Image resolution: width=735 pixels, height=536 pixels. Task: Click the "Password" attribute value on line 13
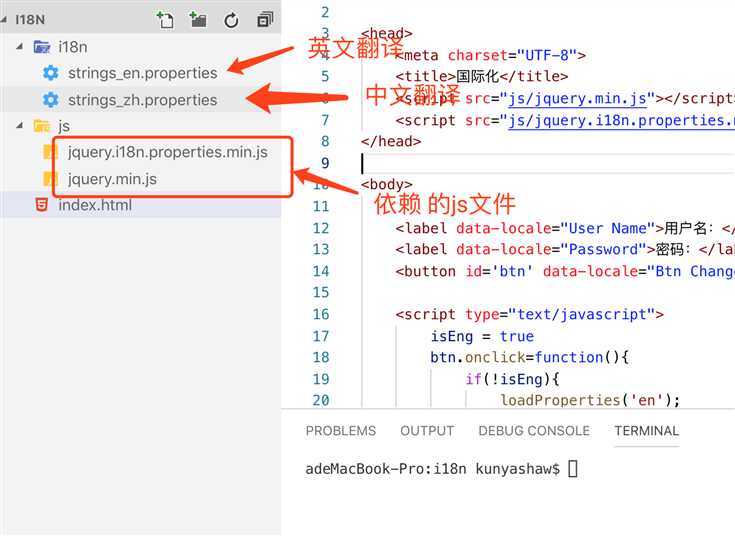(x=603, y=249)
